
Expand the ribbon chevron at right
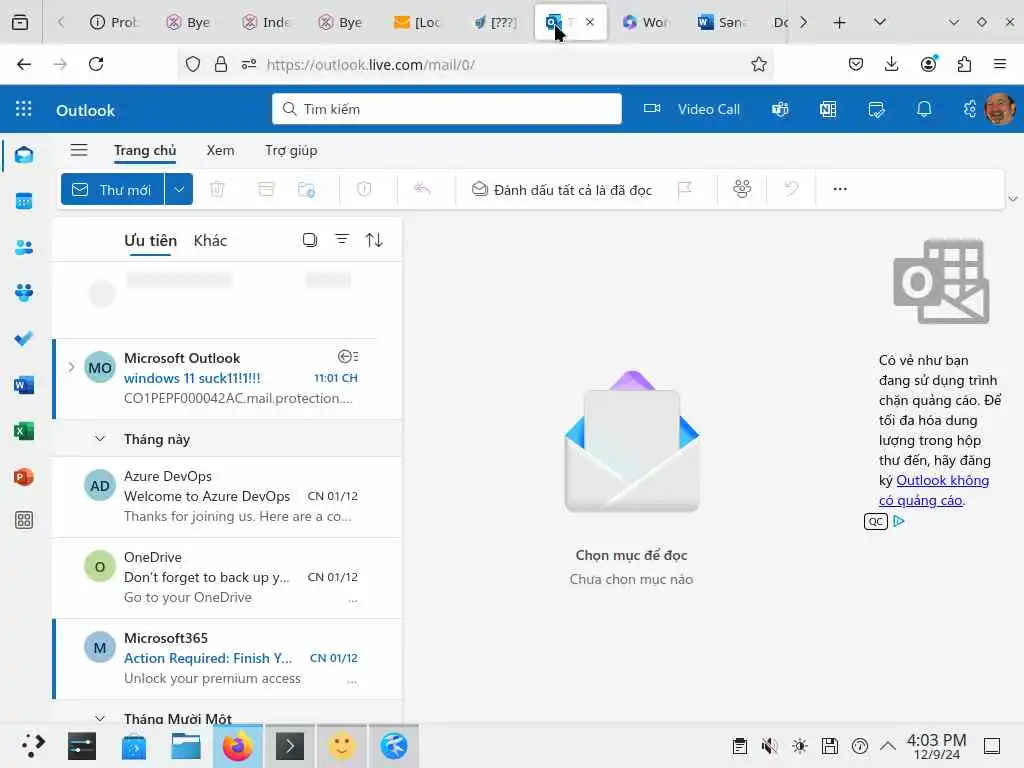click(x=1013, y=199)
